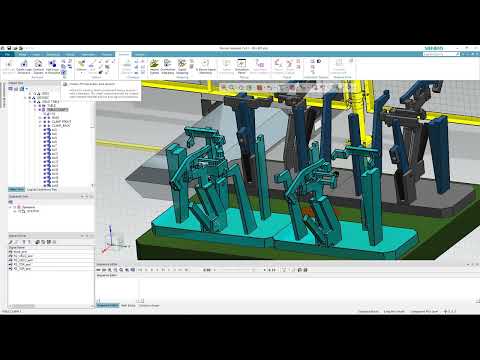Image resolution: width=480 pixels, height=360 pixels.
Task: Open the Robot ribbon tab
Action: click(70, 54)
